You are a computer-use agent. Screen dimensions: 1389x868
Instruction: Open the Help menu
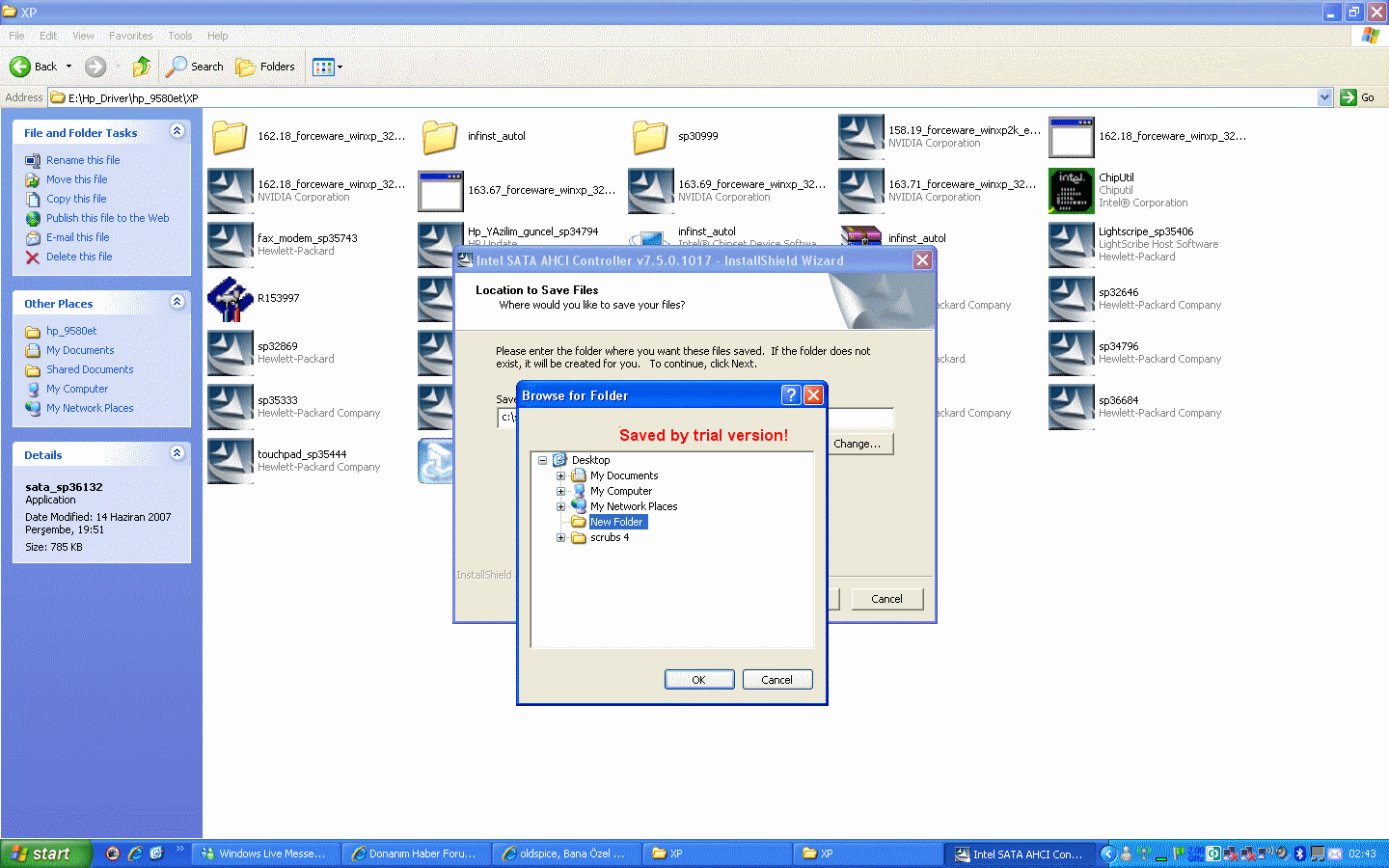[218, 36]
